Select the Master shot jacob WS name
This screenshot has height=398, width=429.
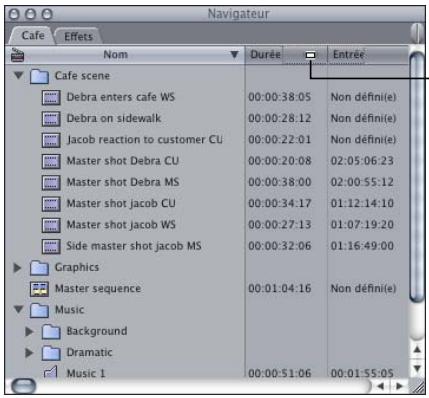pos(121,225)
